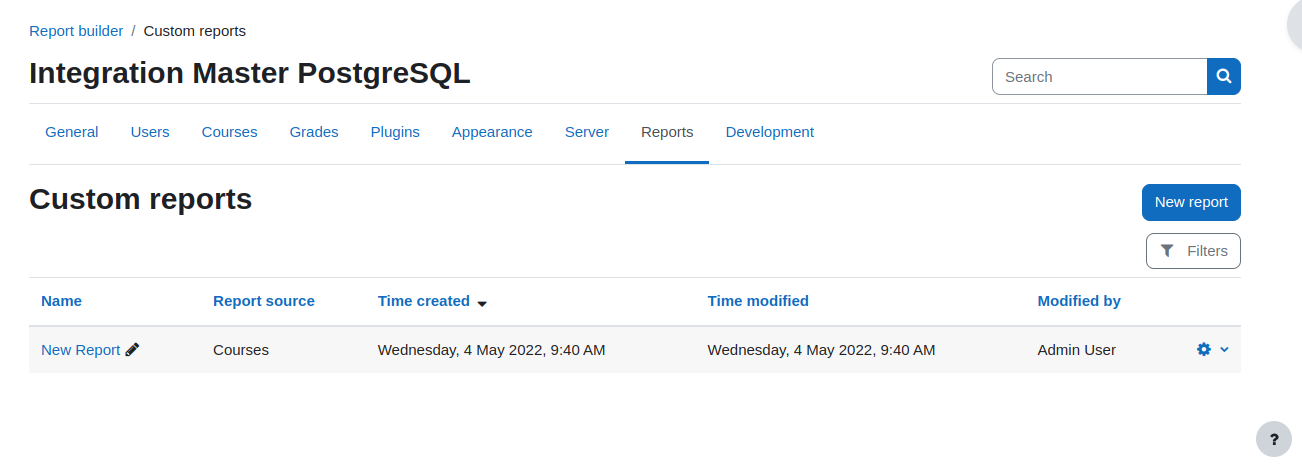The height and width of the screenshot is (465, 1302).
Task: Open the Filters panel
Action: [1193, 251]
